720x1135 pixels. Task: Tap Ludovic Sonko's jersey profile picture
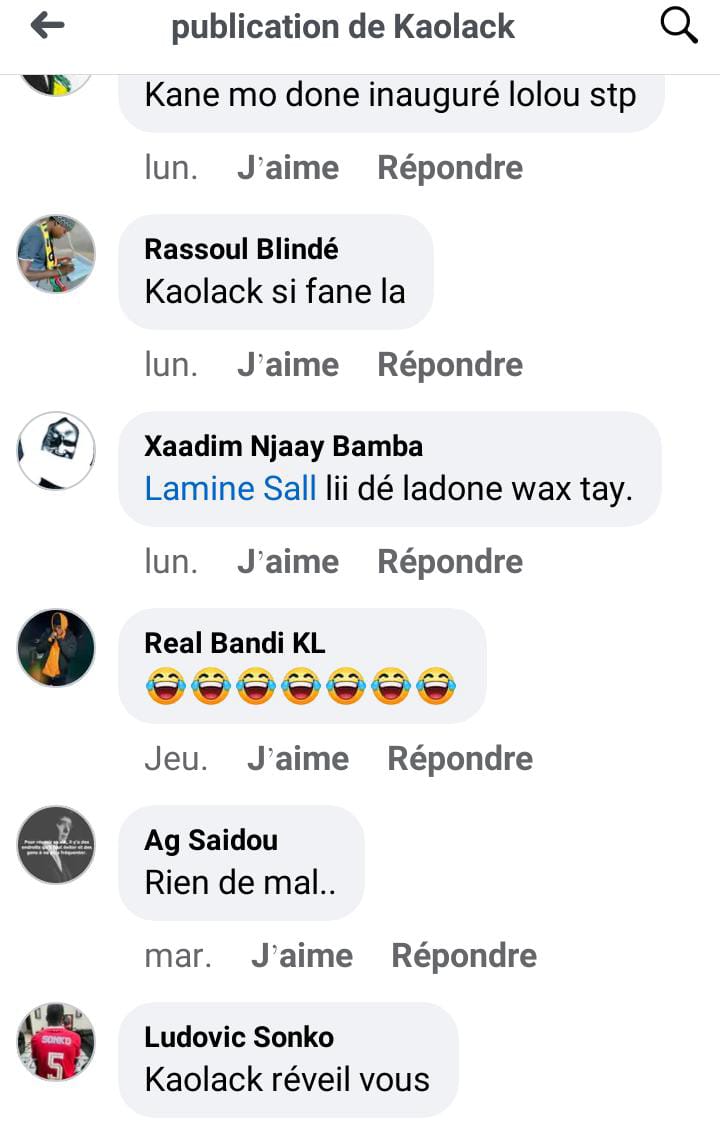click(x=56, y=1042)
